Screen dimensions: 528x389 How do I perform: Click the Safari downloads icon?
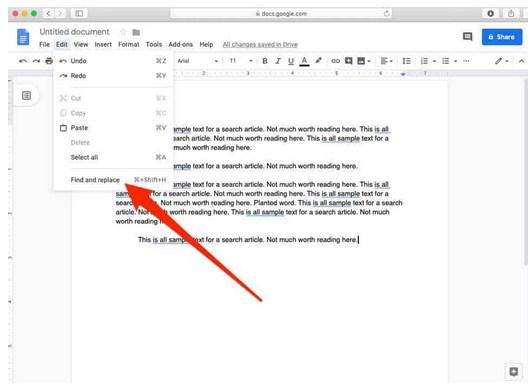[x=491, y=13]
